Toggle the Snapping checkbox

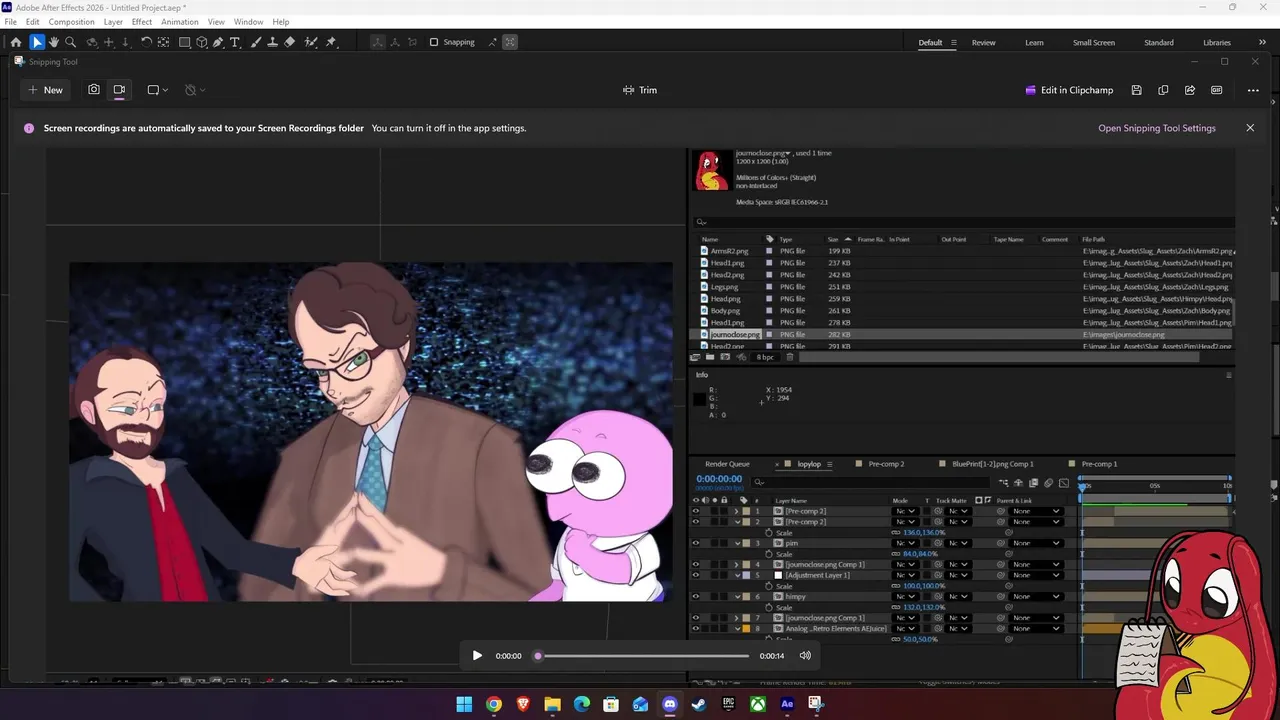(434, 42)
